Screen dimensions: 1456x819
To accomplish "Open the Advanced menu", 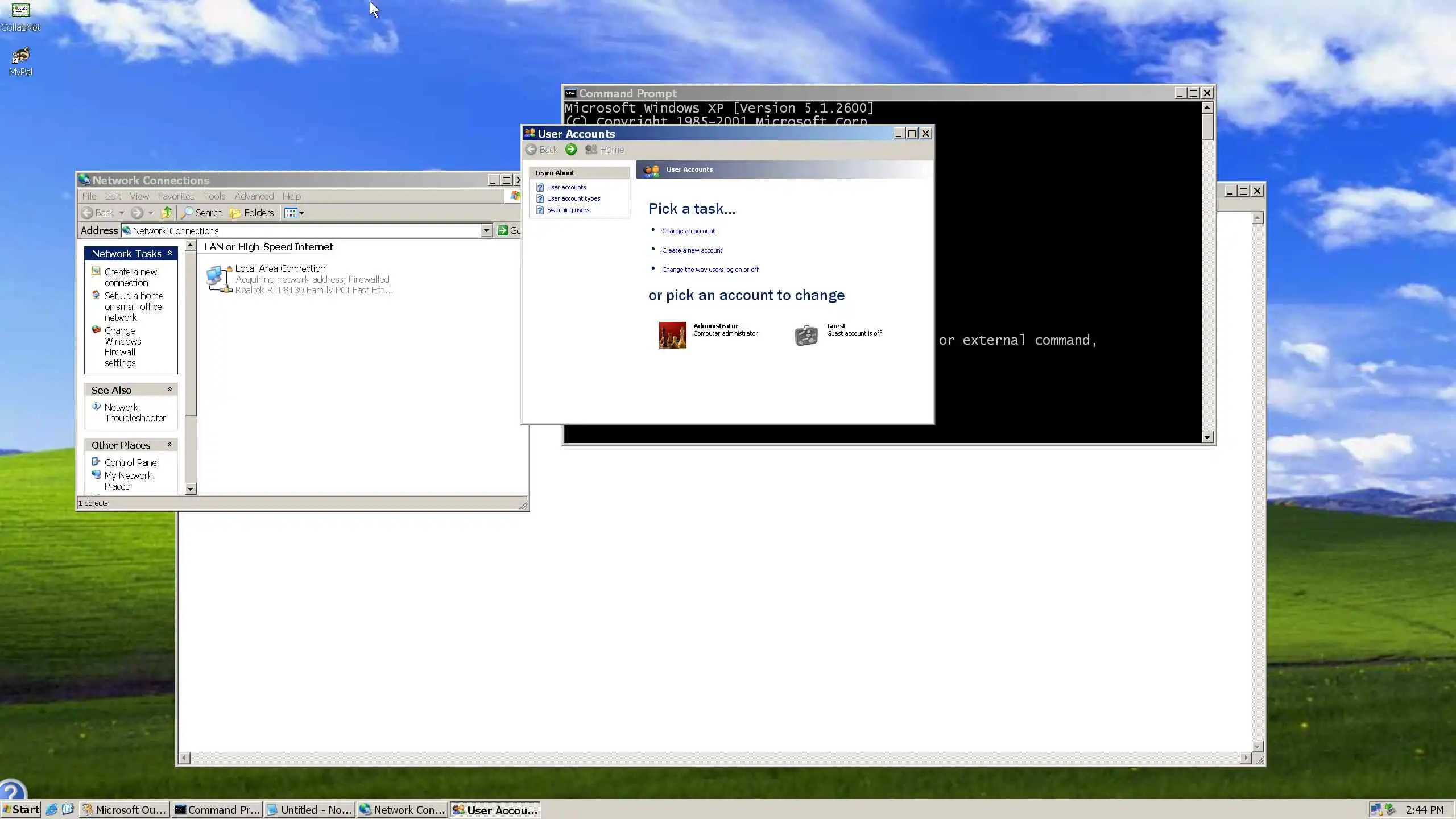I will click(254, 196).
